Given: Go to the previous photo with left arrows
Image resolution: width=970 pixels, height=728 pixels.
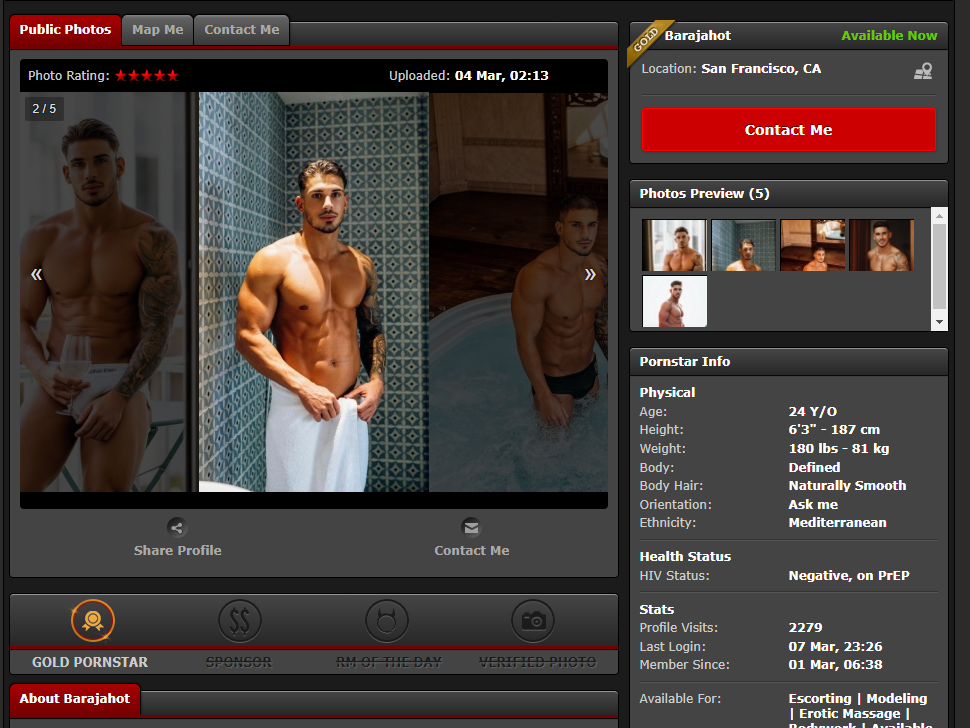Looking at the screenshot, I should coord(36,274).
